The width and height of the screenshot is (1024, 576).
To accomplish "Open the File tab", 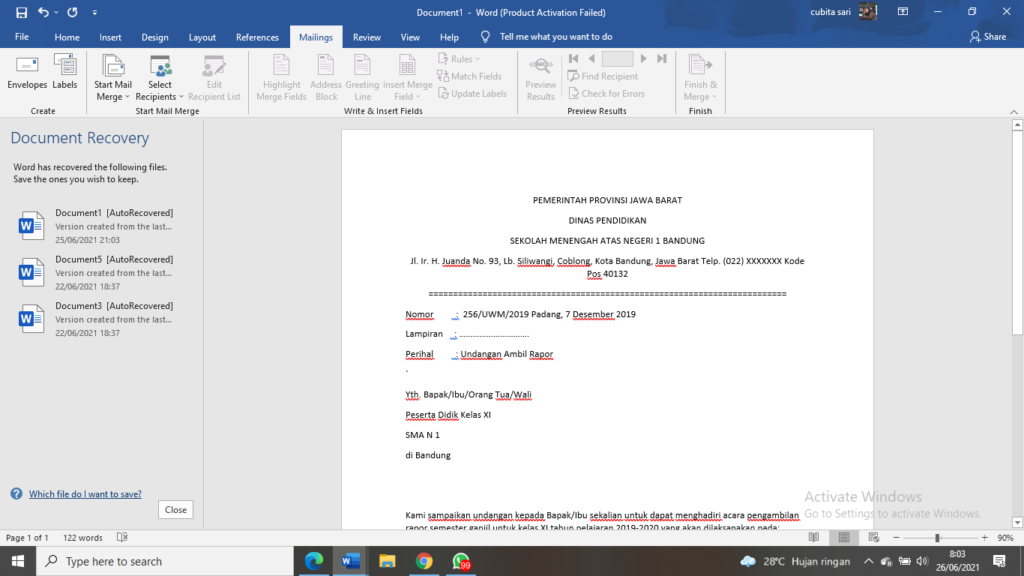I will click(22, 37).
